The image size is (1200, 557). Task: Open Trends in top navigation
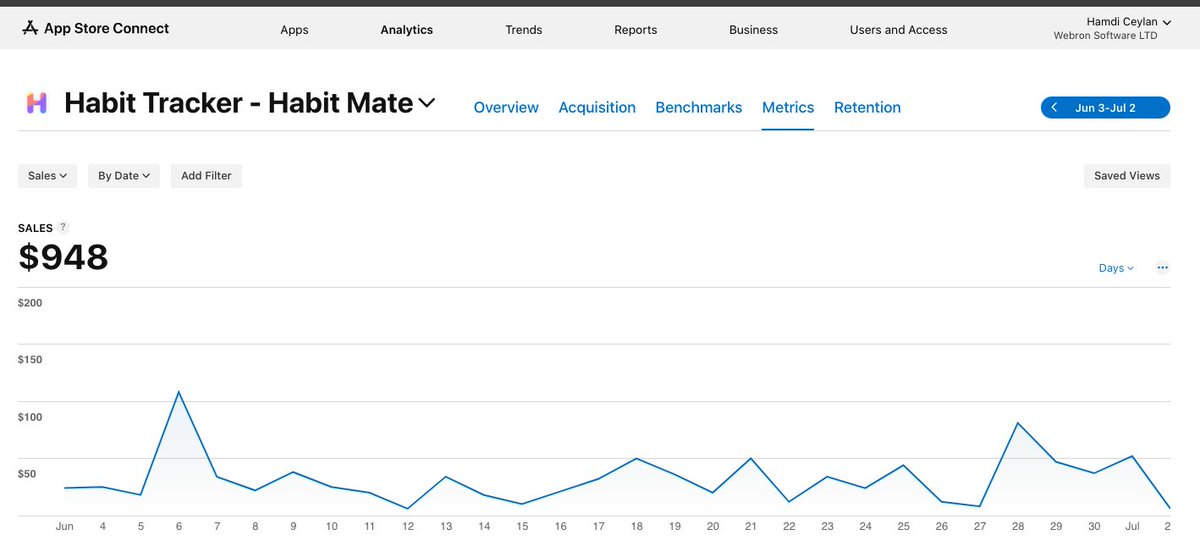coord(524,30)
